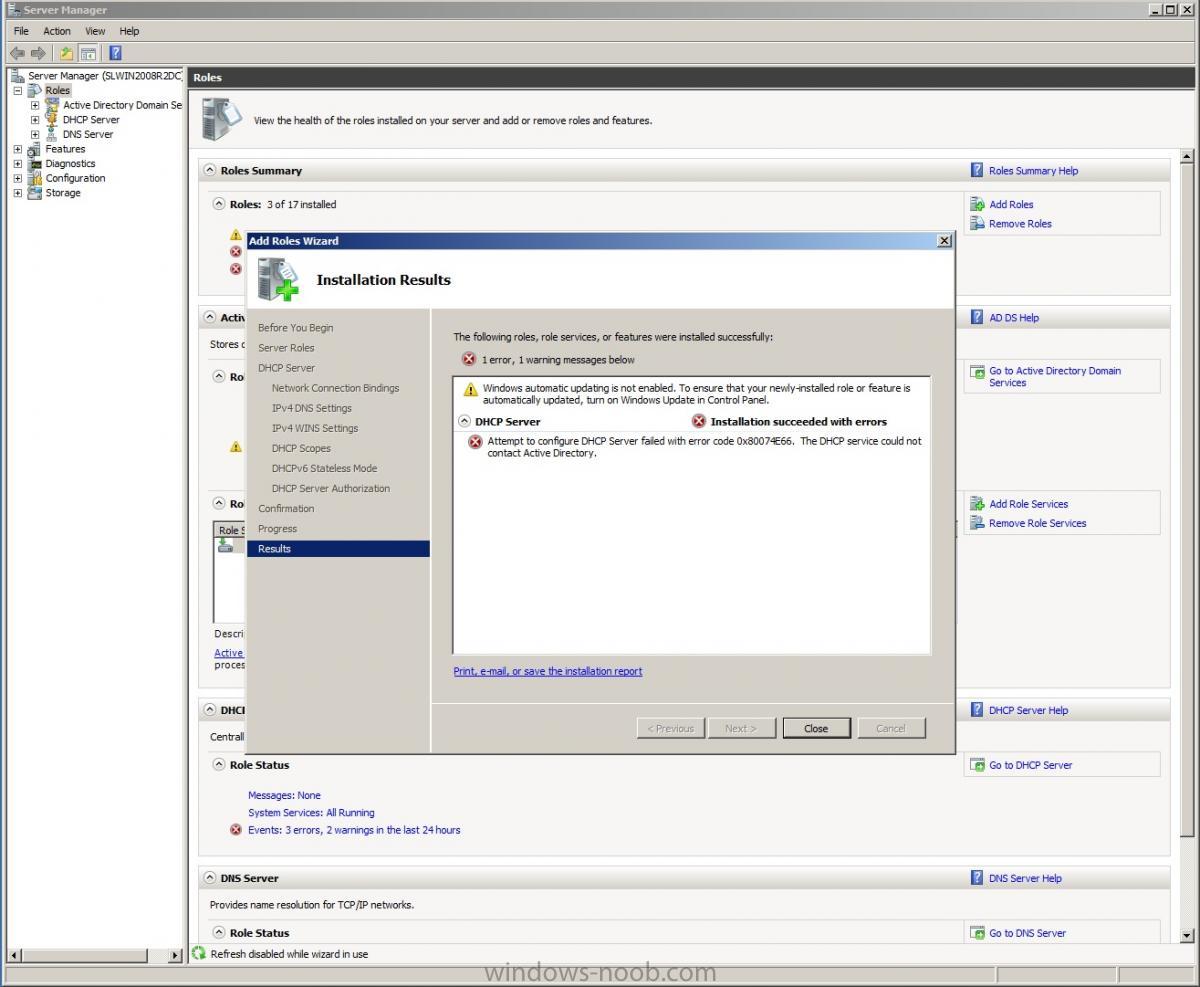Screen dimensions: 1200x987
Task: Select Storage in the console tree
Action: (x=63, y=193)
